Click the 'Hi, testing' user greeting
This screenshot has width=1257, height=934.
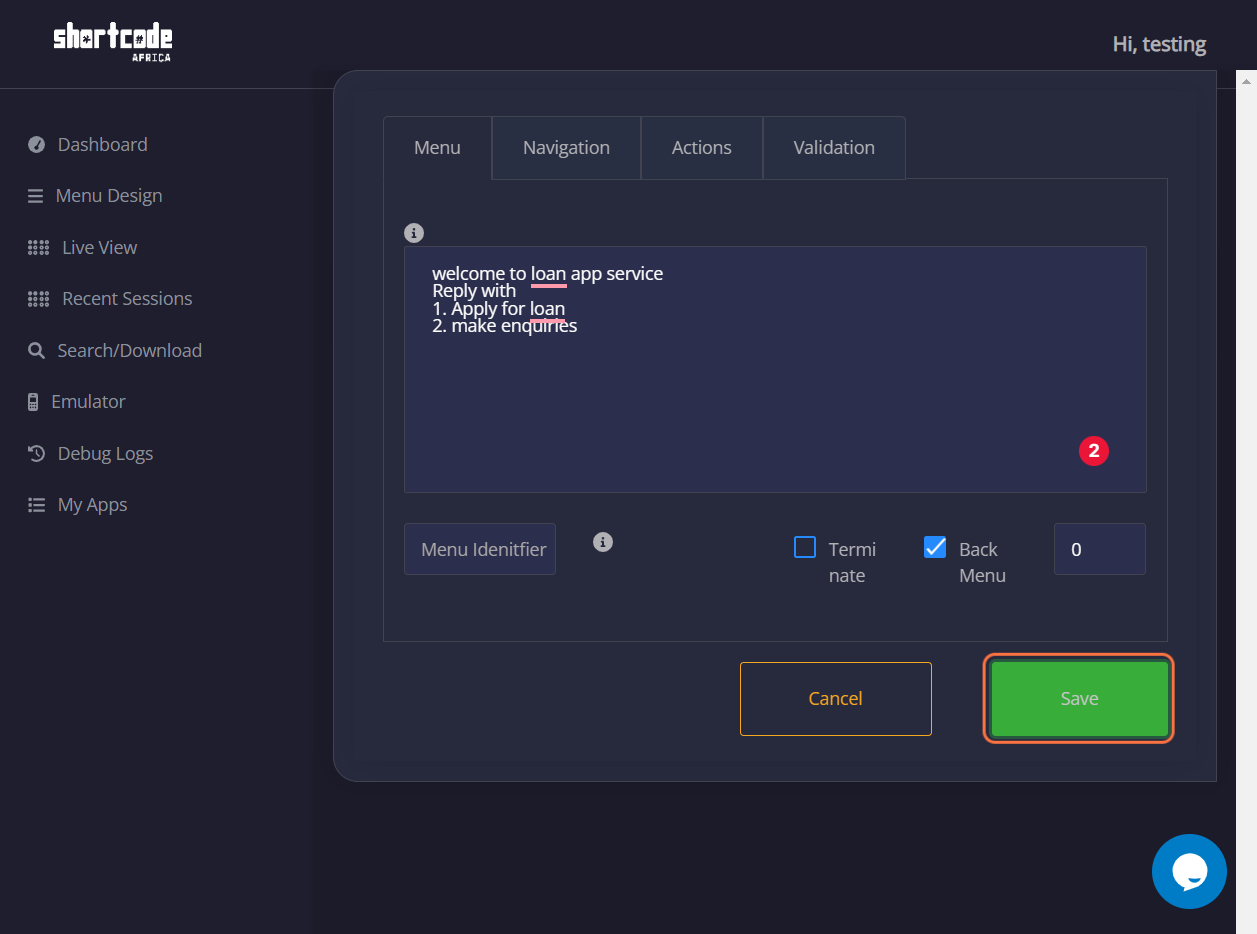coord(1159,44)
